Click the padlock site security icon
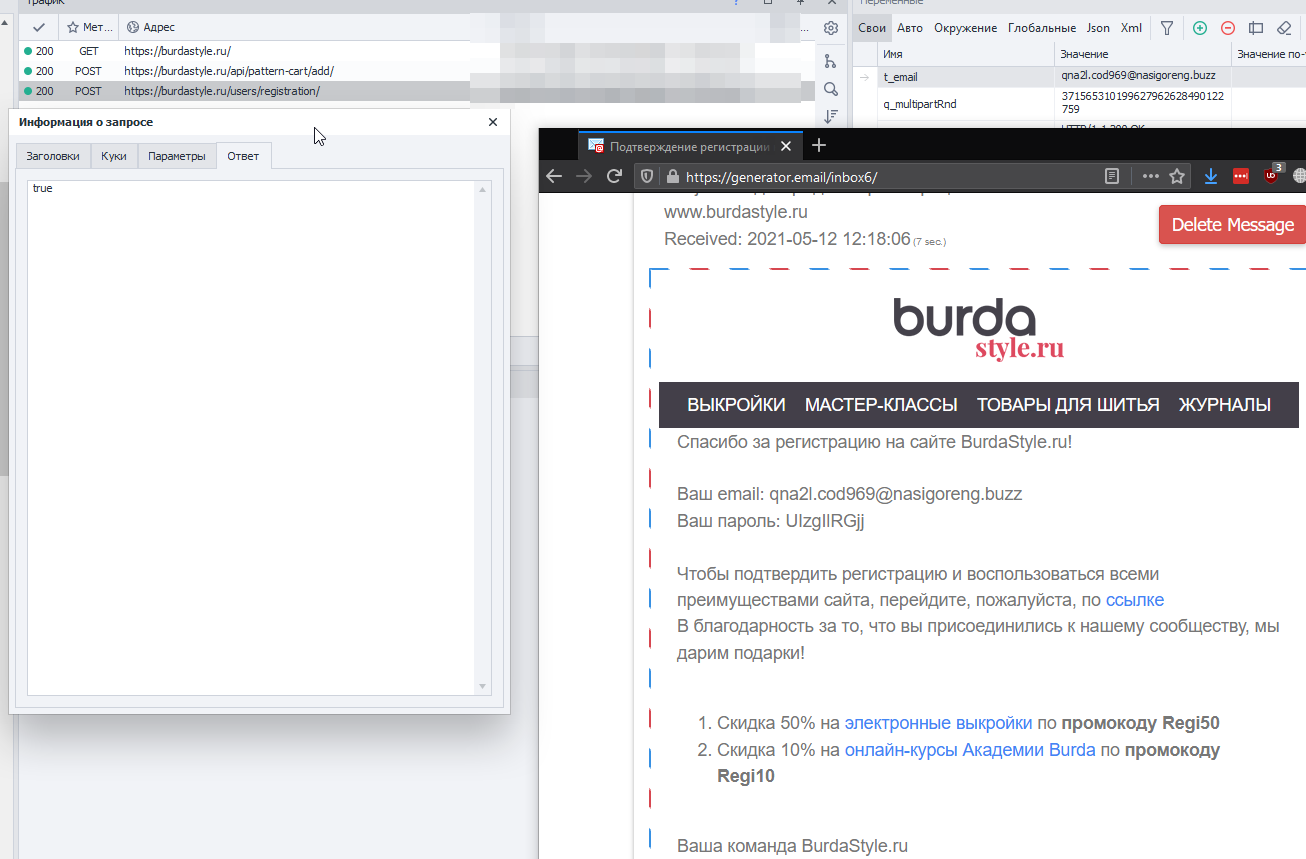The image size is (1306, 859). (x=672, y=176)
